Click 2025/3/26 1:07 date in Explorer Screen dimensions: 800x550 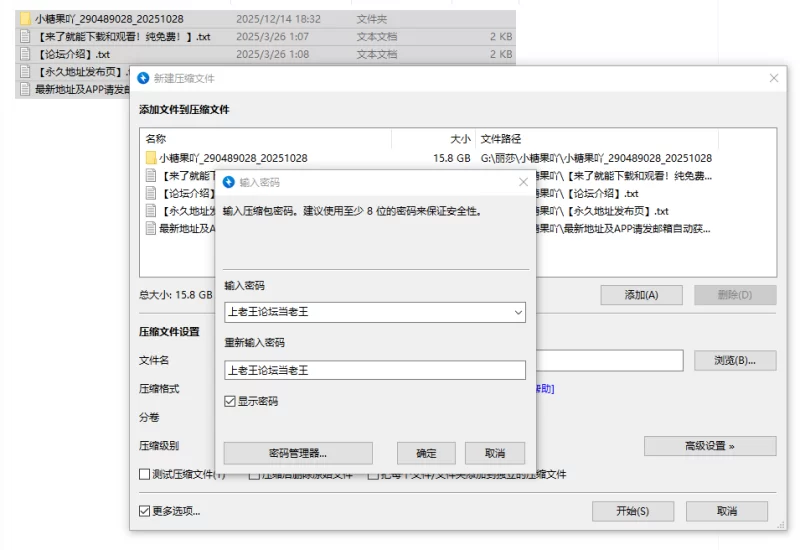(272, 37)
